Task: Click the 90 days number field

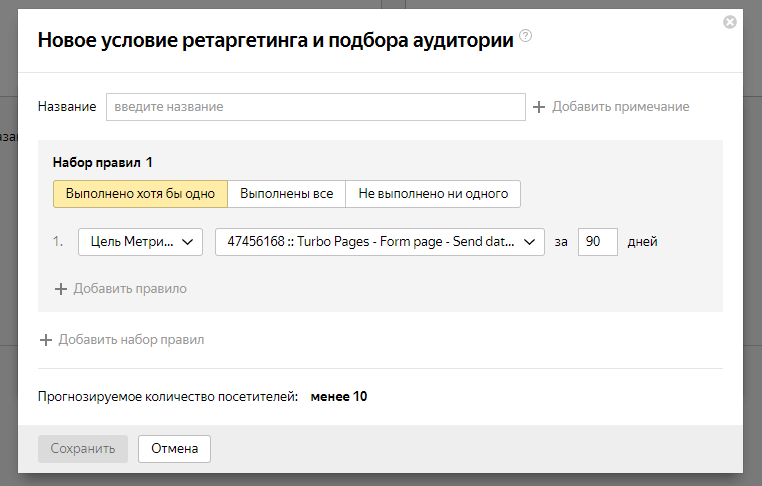Action: [598, 242]
